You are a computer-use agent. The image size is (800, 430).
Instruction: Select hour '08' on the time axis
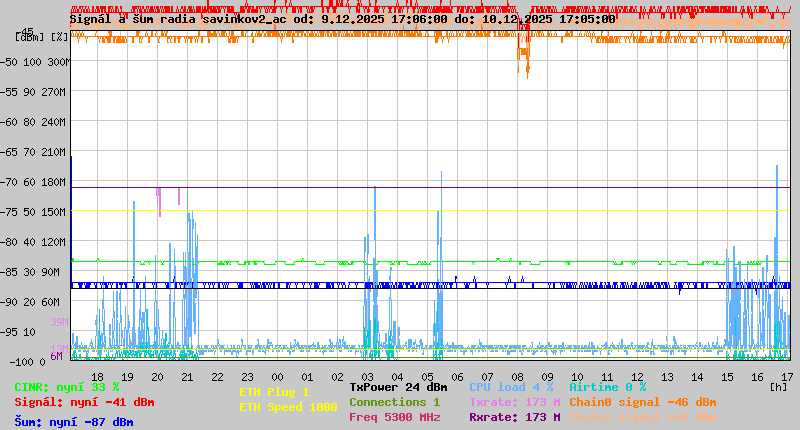click(517, 377)
